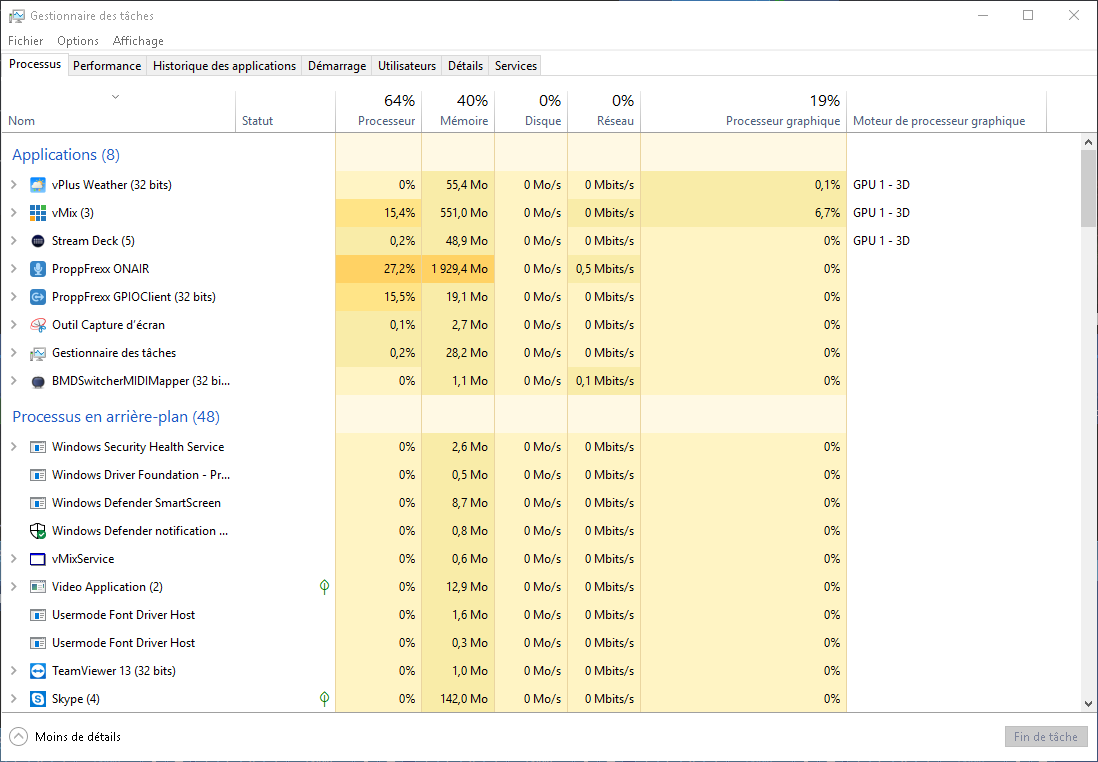This screenshot has height=762, width=1098.
Task: Click the Outil Capture d'écran scissors icon
Action: pos(38,325)
